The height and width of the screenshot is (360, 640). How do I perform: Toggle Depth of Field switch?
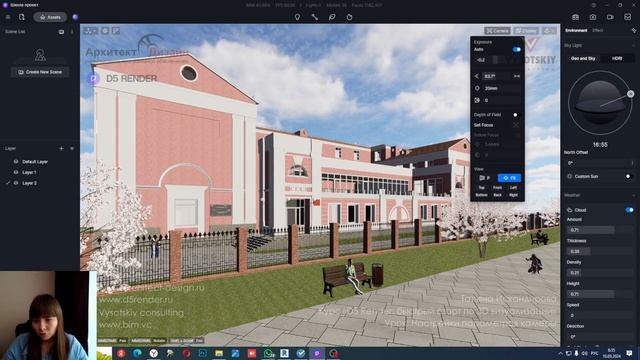coord(516,115)
